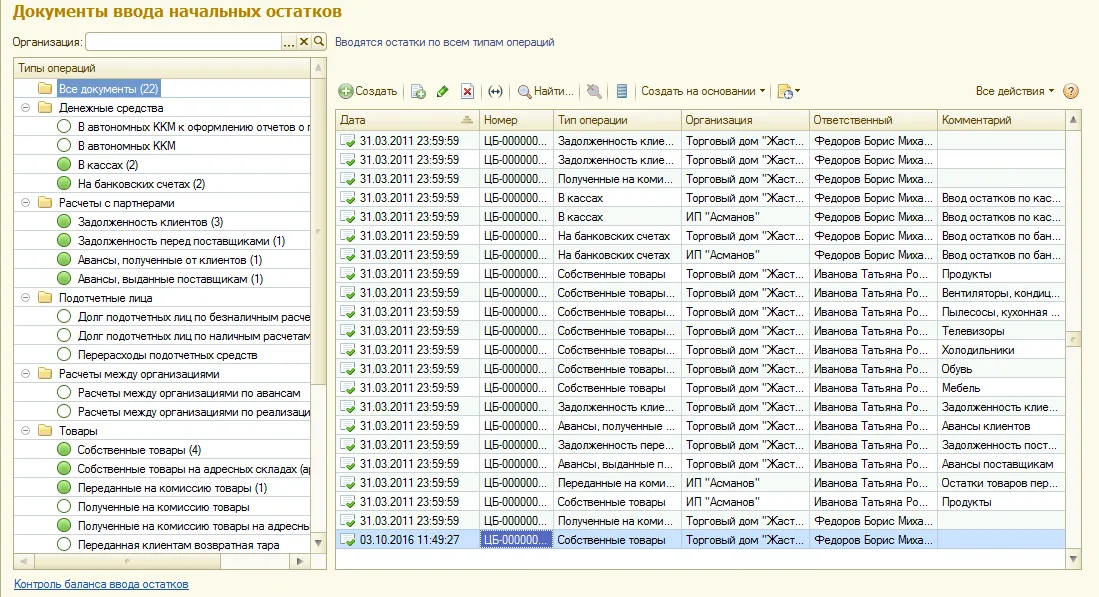Click the red X mark-for-deletion icon

tap(467, 91)
